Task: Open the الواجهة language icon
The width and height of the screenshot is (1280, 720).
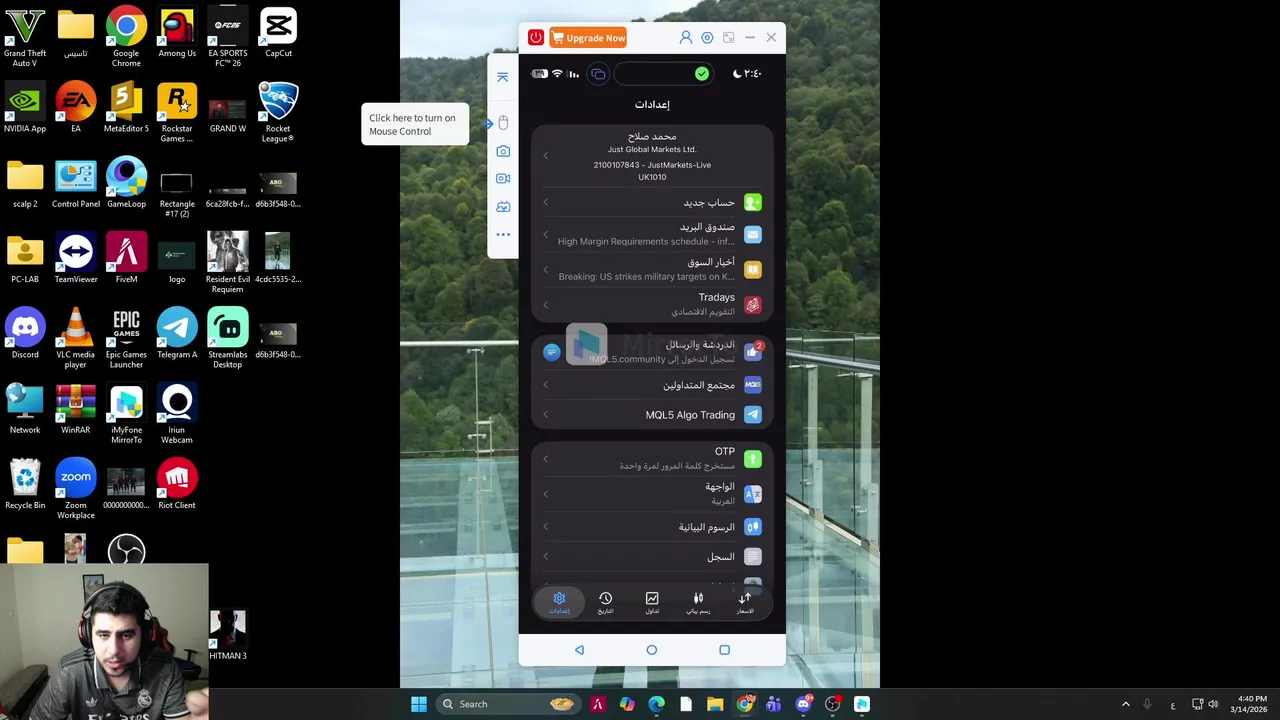Action: 753,494
